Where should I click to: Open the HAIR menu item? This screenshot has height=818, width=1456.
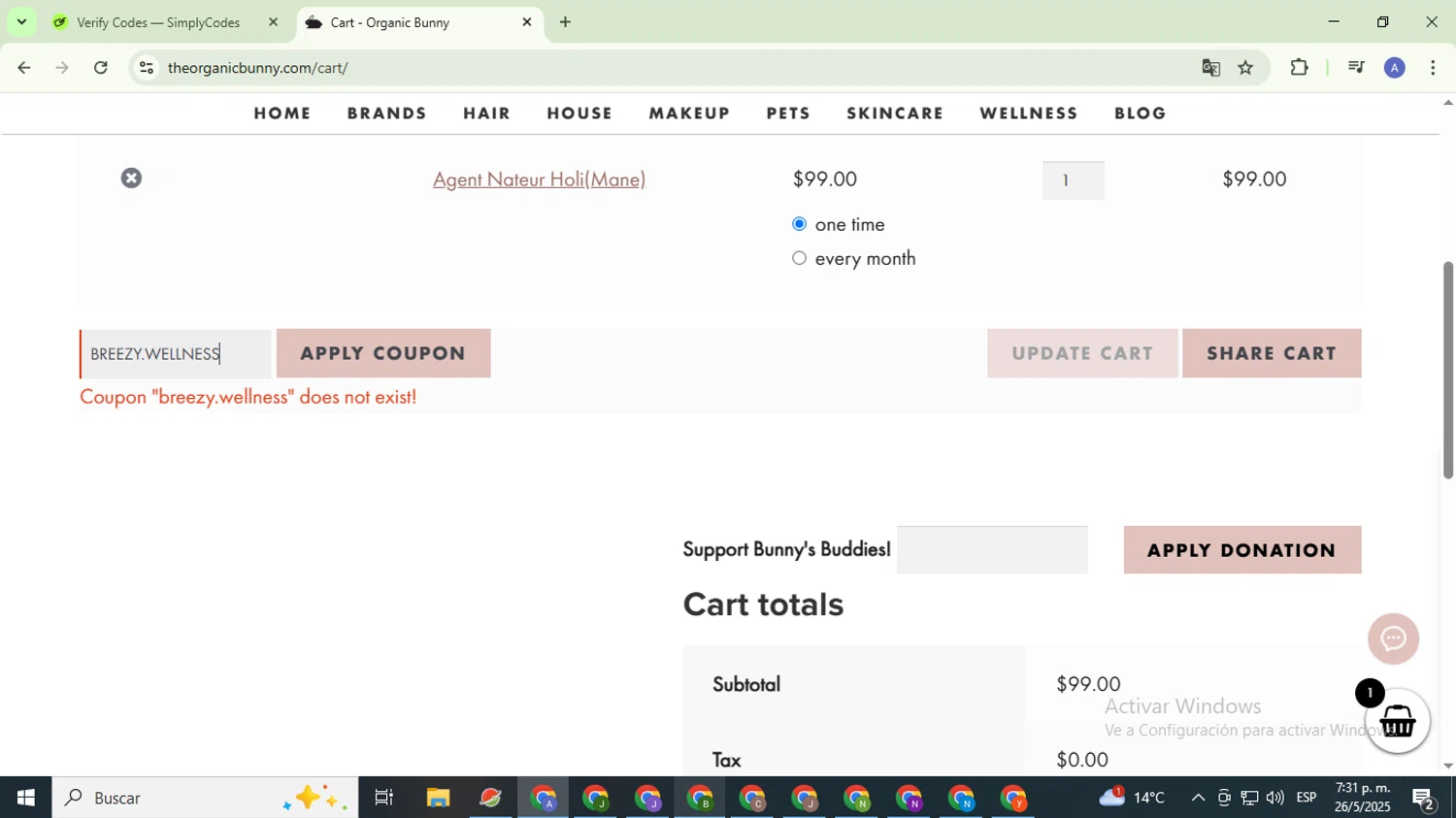point(487,114)
